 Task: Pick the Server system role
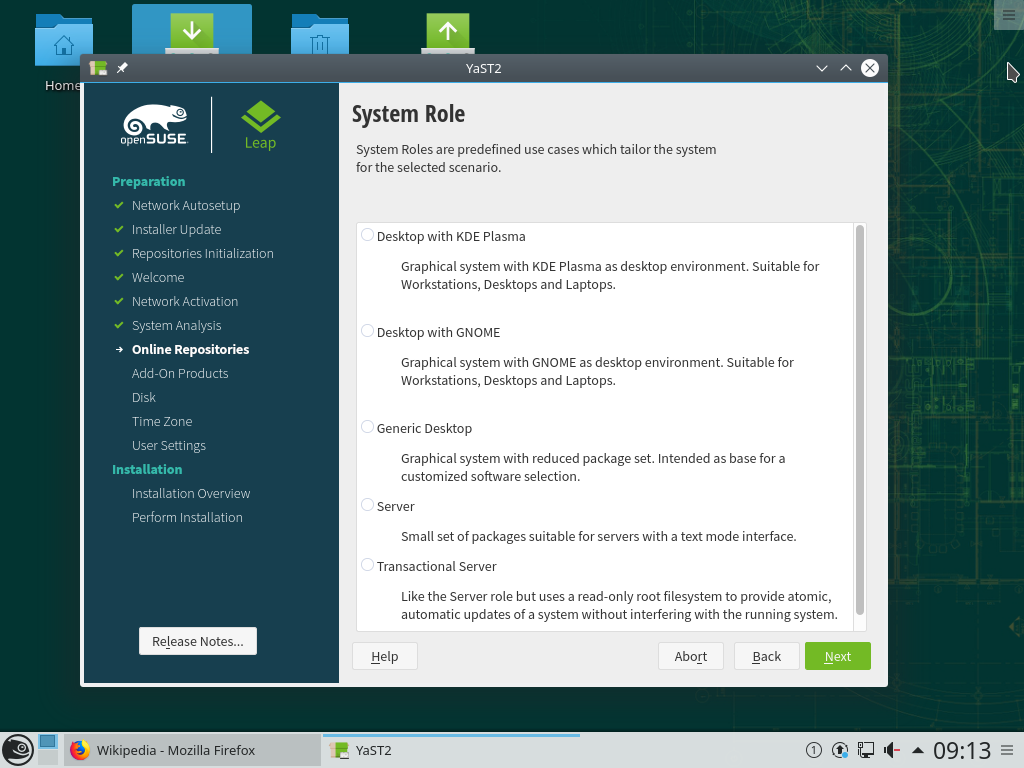[x=368, y=506]
